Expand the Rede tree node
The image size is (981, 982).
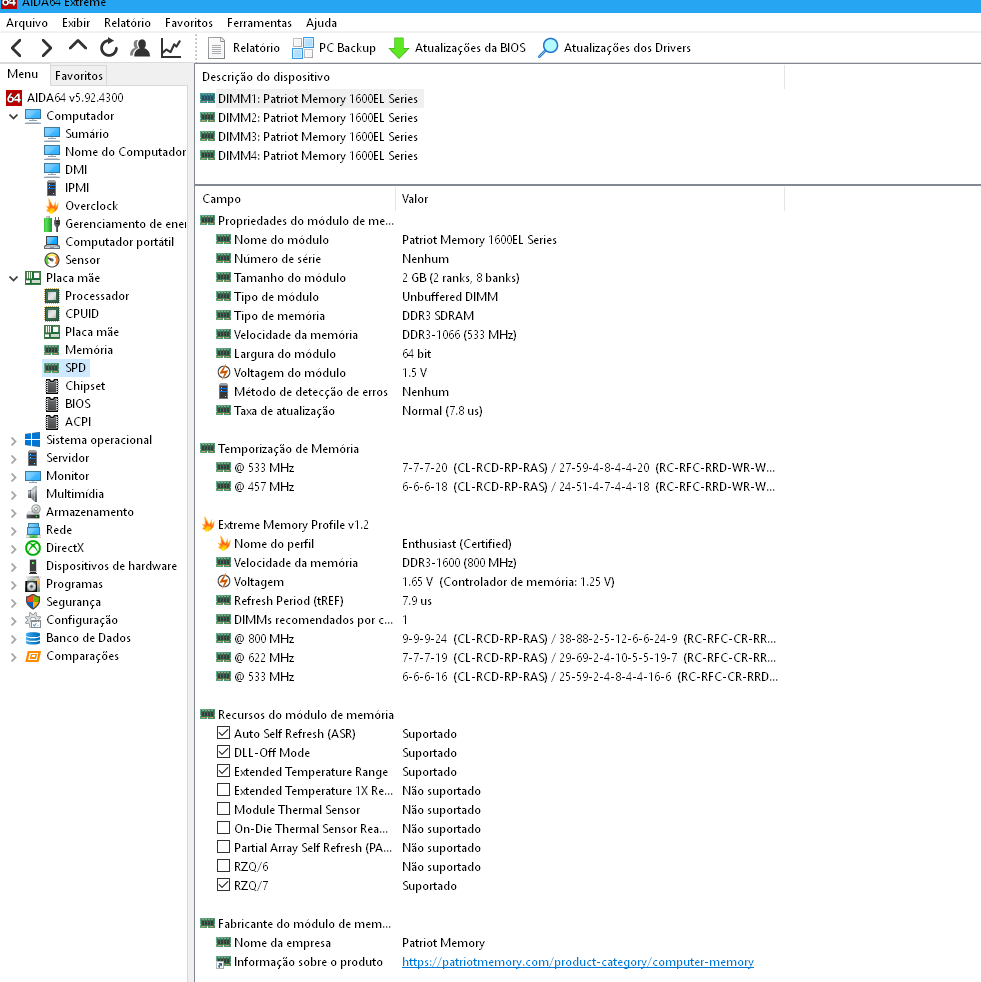pos(13,530)
